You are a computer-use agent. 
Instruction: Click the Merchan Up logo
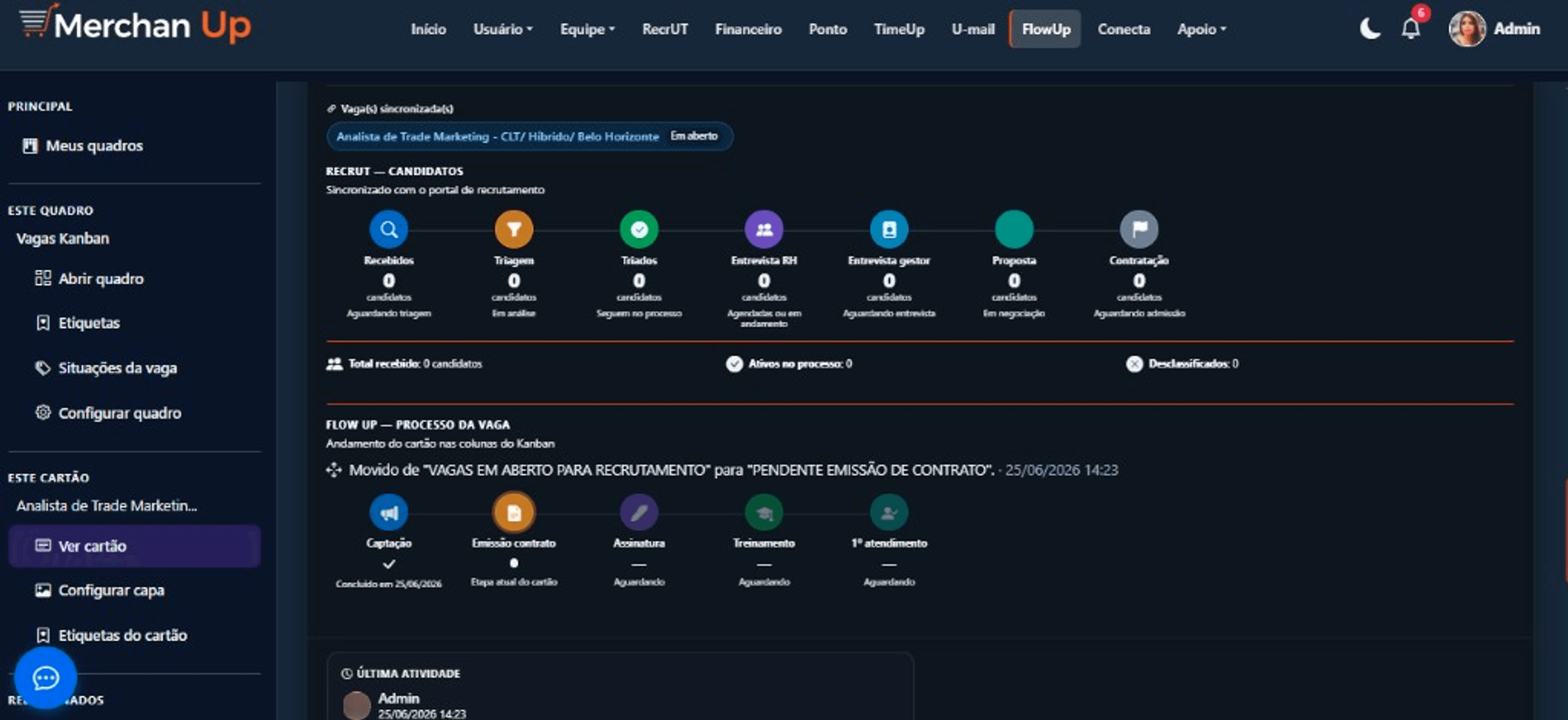[135, 25]
